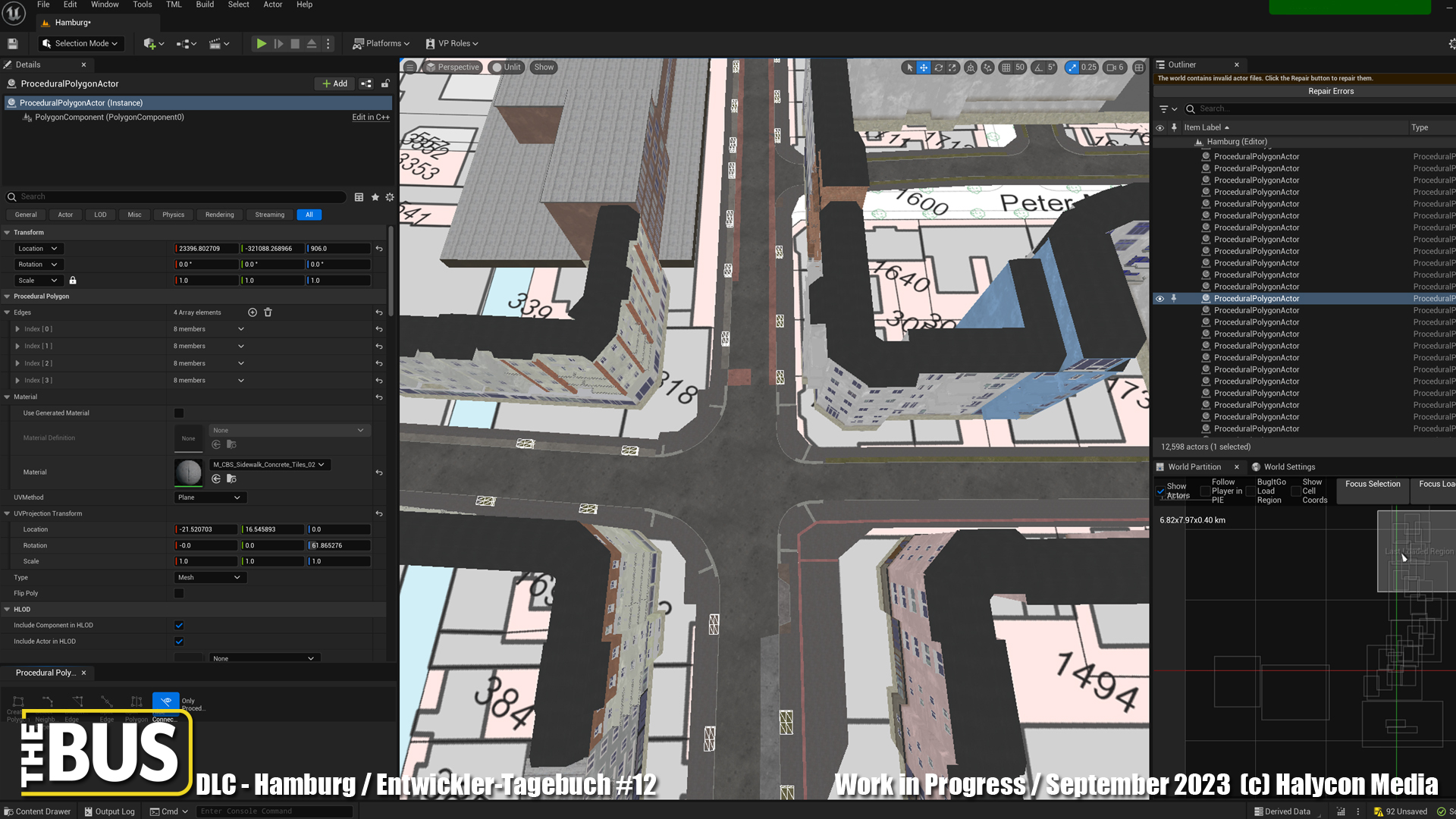Toggle Flip Poly checkbox

pos(179,594)
